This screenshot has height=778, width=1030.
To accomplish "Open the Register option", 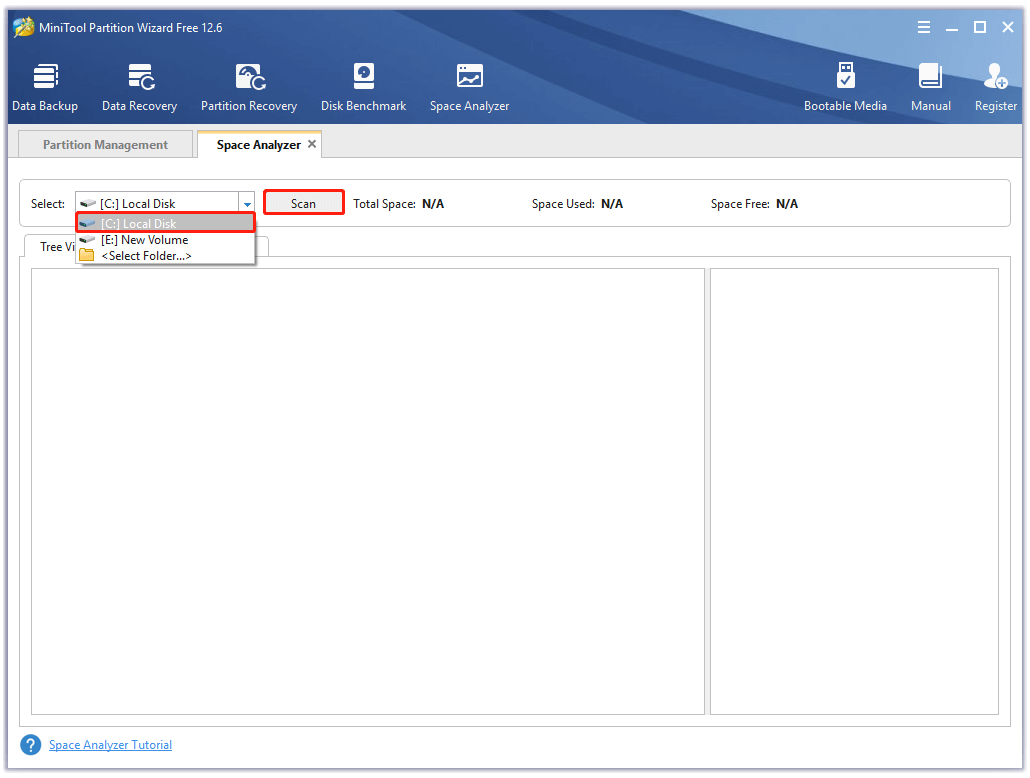I will coord(995,85).
